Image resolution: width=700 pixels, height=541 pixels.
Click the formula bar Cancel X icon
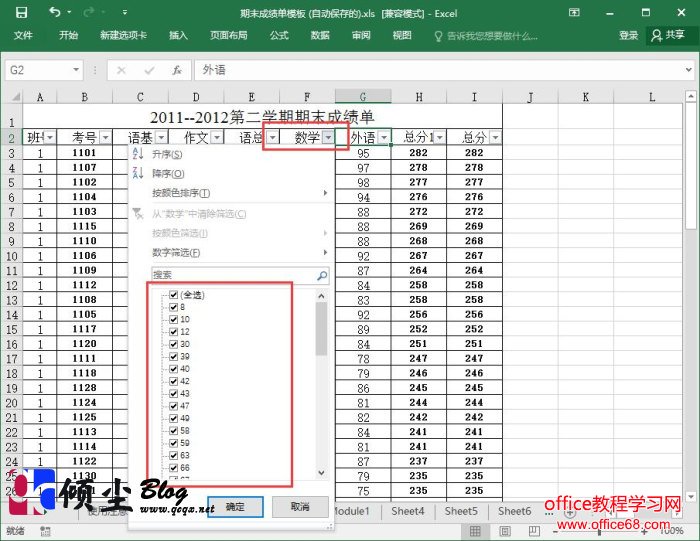click(x=121, y=70)
